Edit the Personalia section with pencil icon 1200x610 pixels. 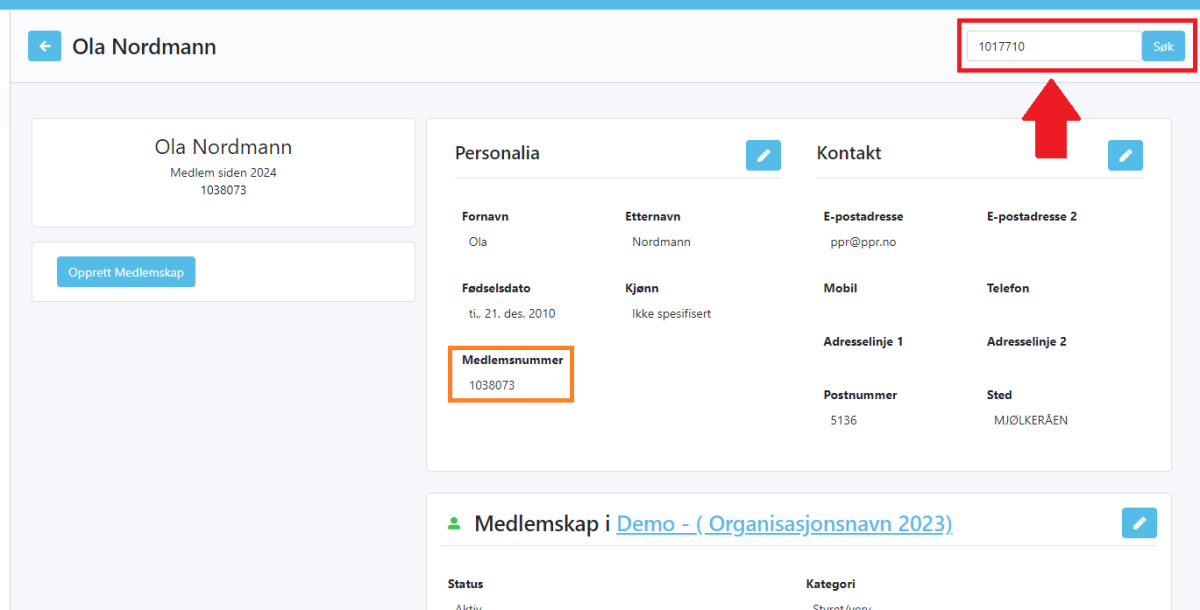pos(763,155)
